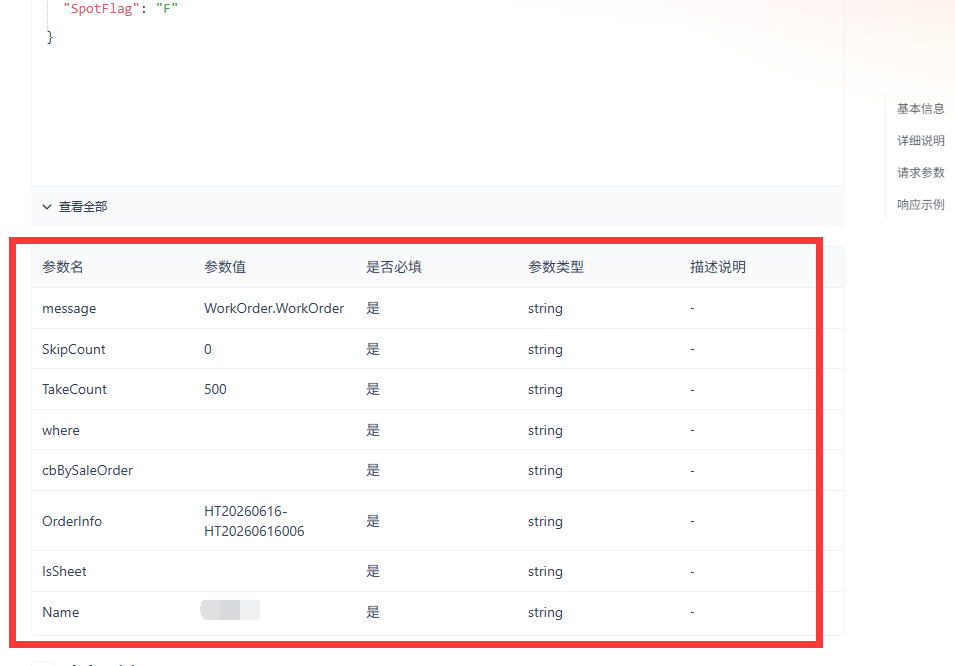The image size is (955, 666).
Task: Click the TakeCount parameter name
Action: 74,389
